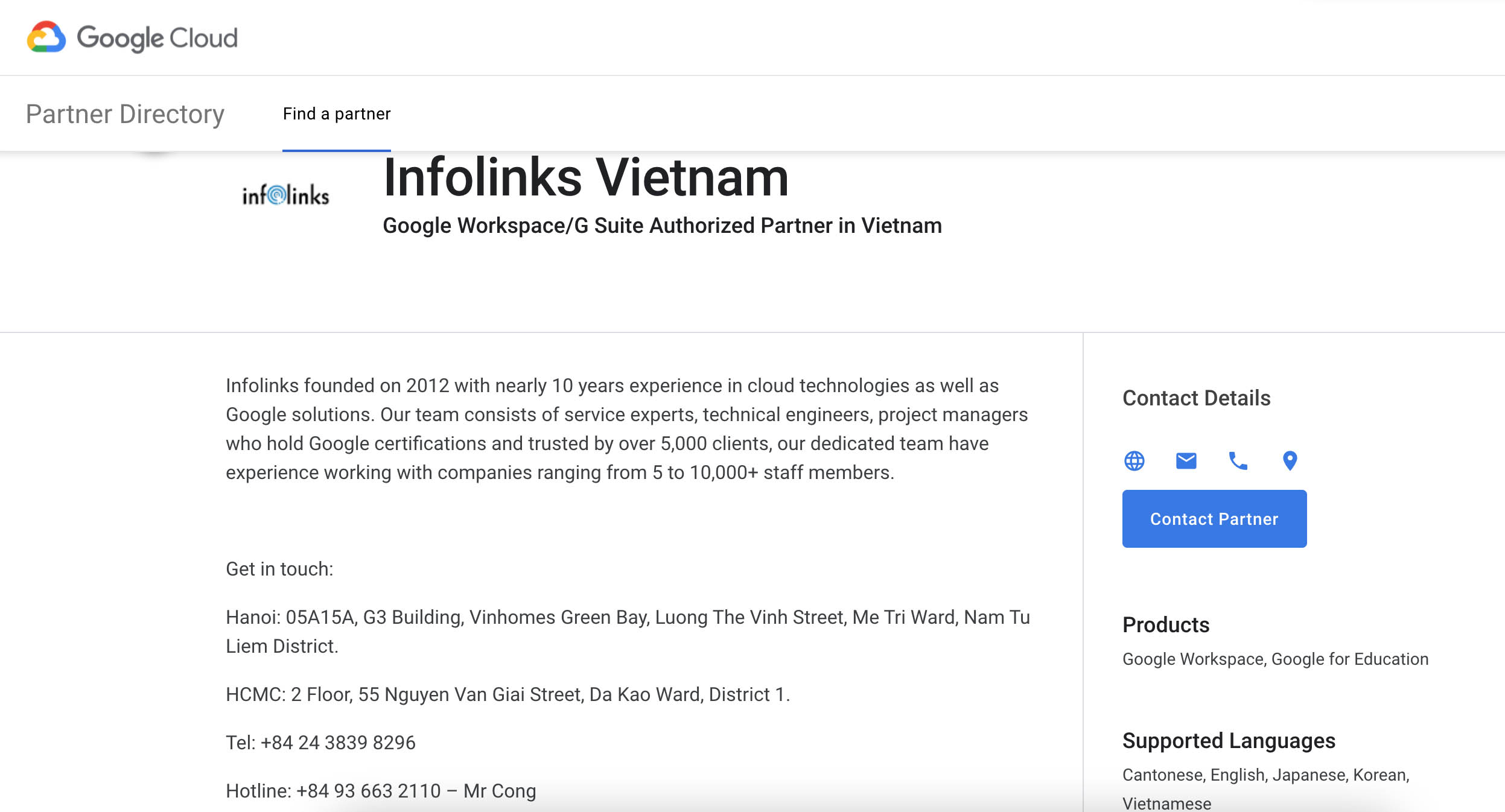The width and height of the screenshot is (1505, 812).
Task: Click the Infolinks founded on 2012 description paragraph
Action: (626, 429)
